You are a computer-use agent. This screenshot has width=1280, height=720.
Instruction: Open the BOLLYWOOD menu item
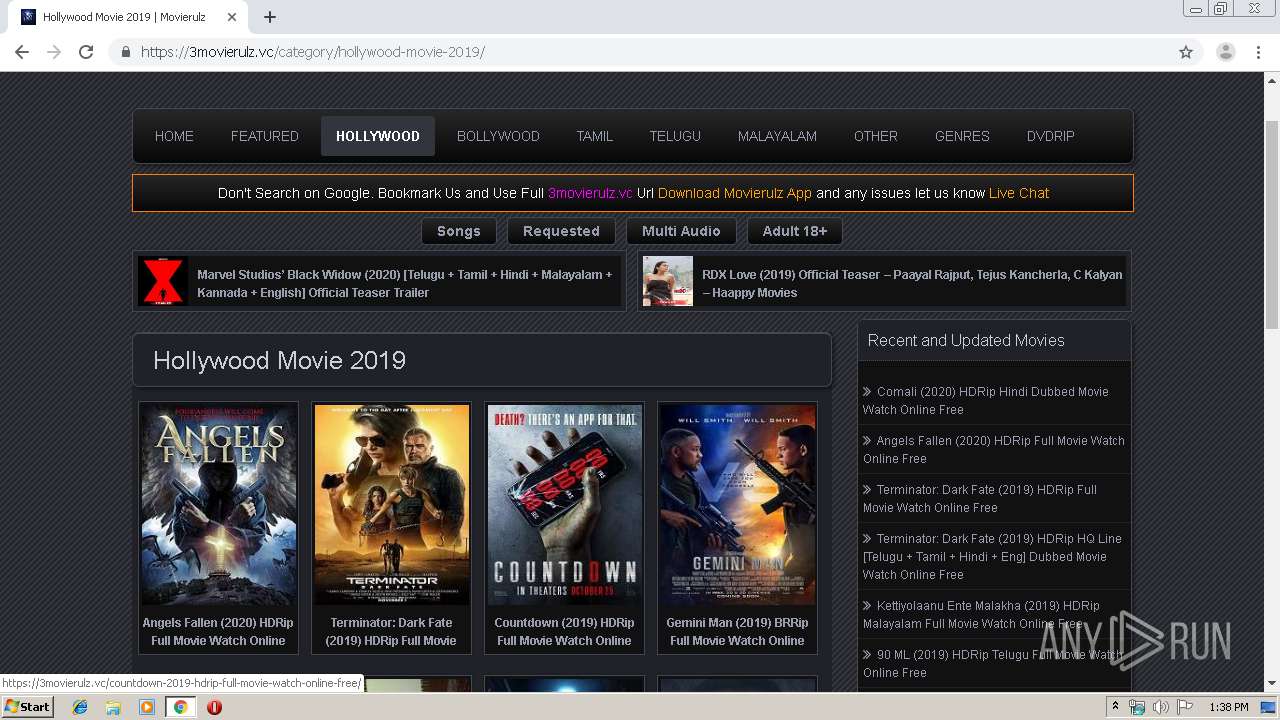click(498, 136)
